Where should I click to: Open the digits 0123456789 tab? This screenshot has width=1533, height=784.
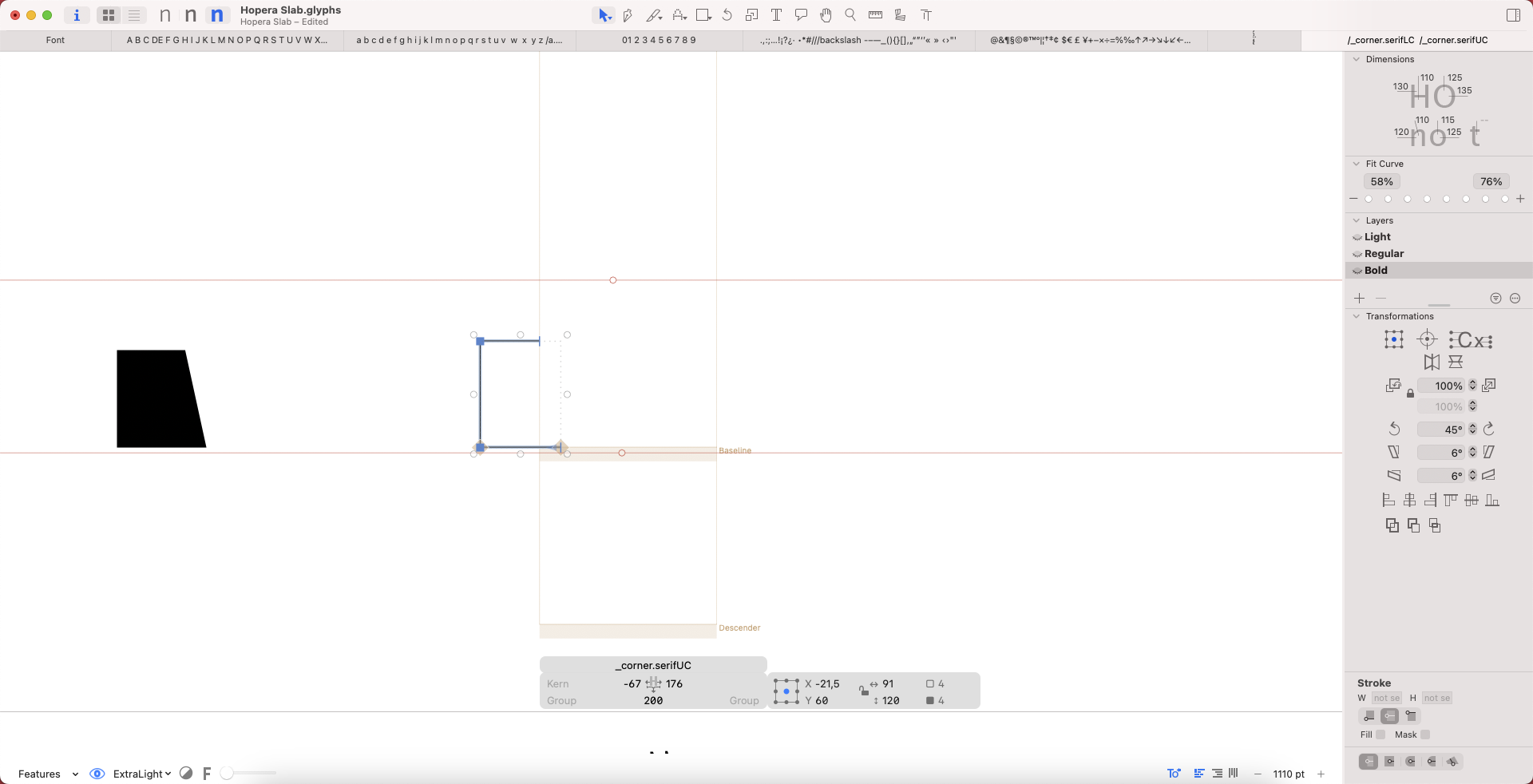point(659,40)
